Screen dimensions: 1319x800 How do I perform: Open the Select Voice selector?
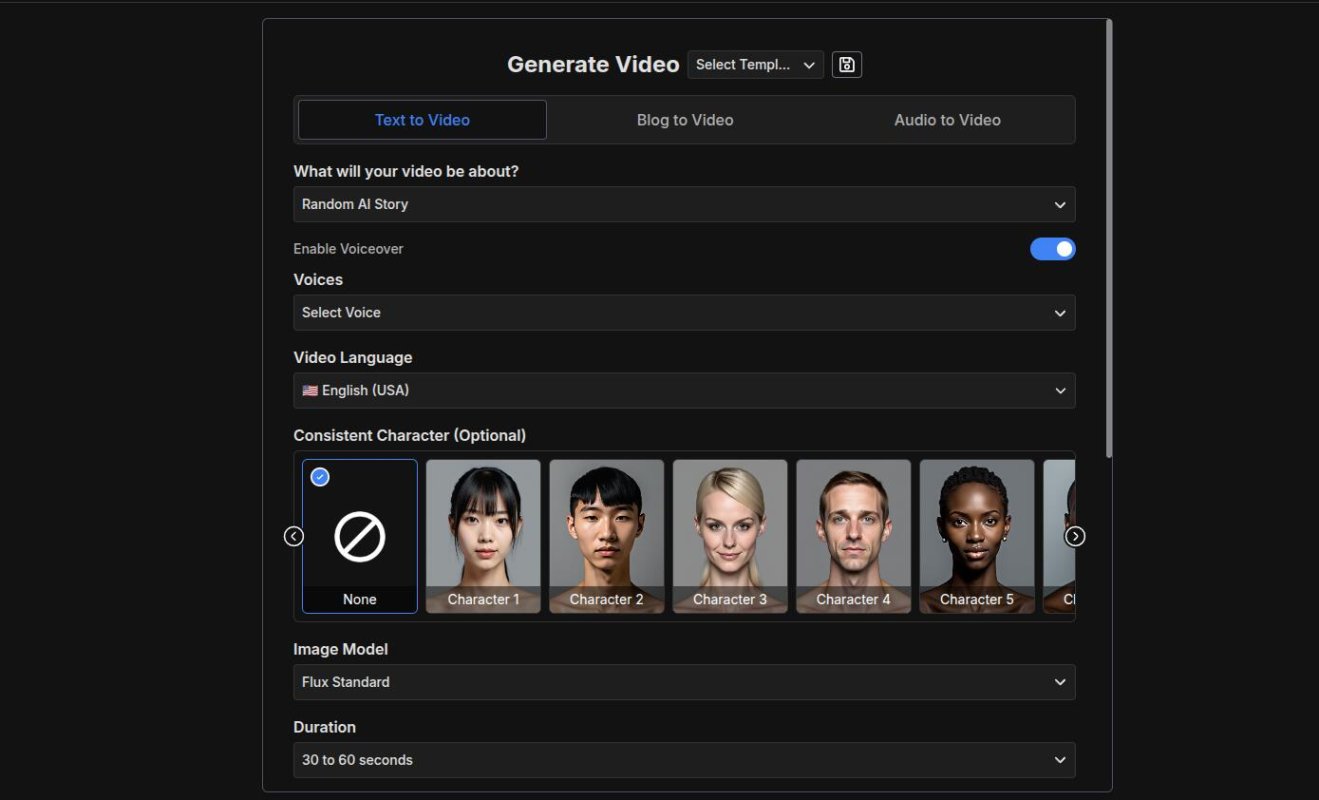(684, 312)
